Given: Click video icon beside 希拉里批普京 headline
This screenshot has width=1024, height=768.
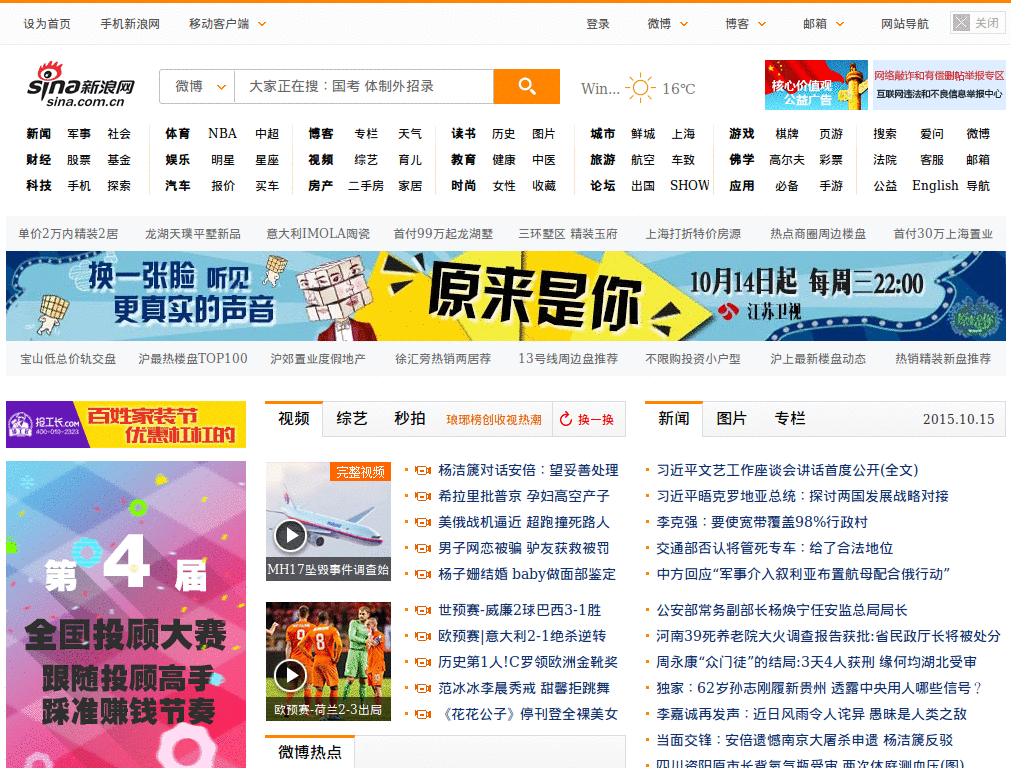Looking at the screenshot, I should [x=423, y=496].
